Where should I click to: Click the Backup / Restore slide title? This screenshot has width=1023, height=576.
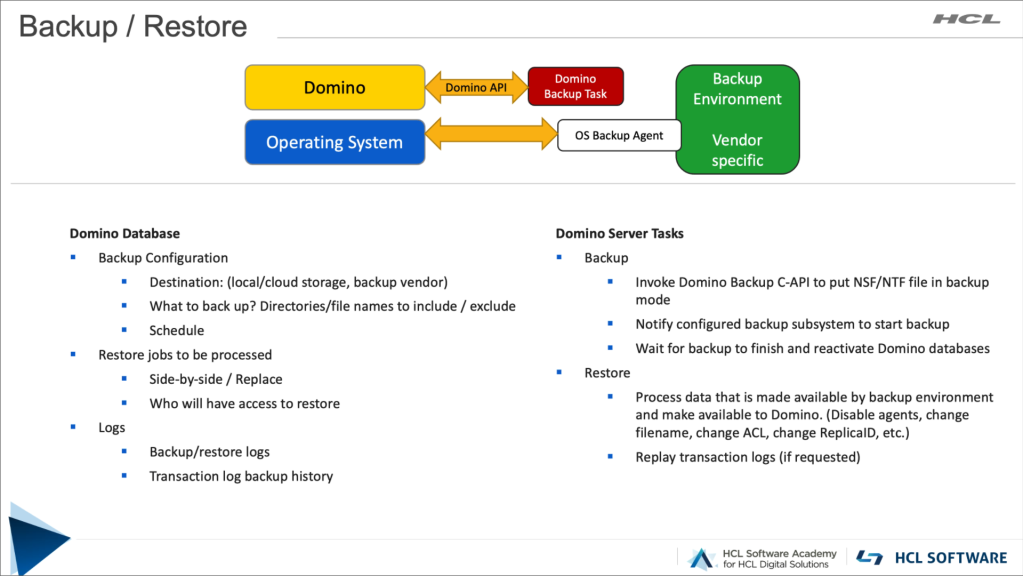[133, 26]
